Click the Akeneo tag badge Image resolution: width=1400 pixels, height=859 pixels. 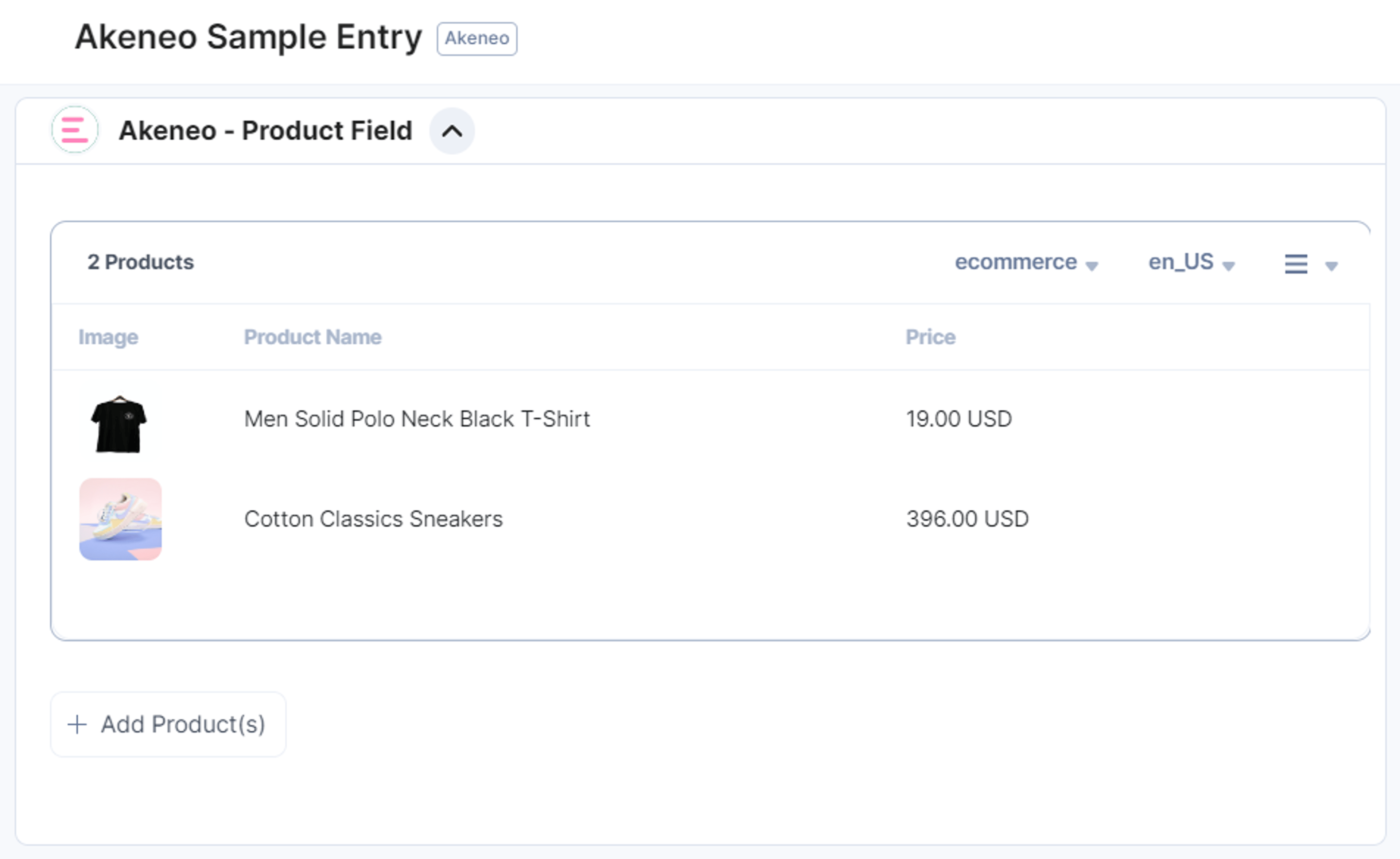pyautogui.click(x=477, y=39)
